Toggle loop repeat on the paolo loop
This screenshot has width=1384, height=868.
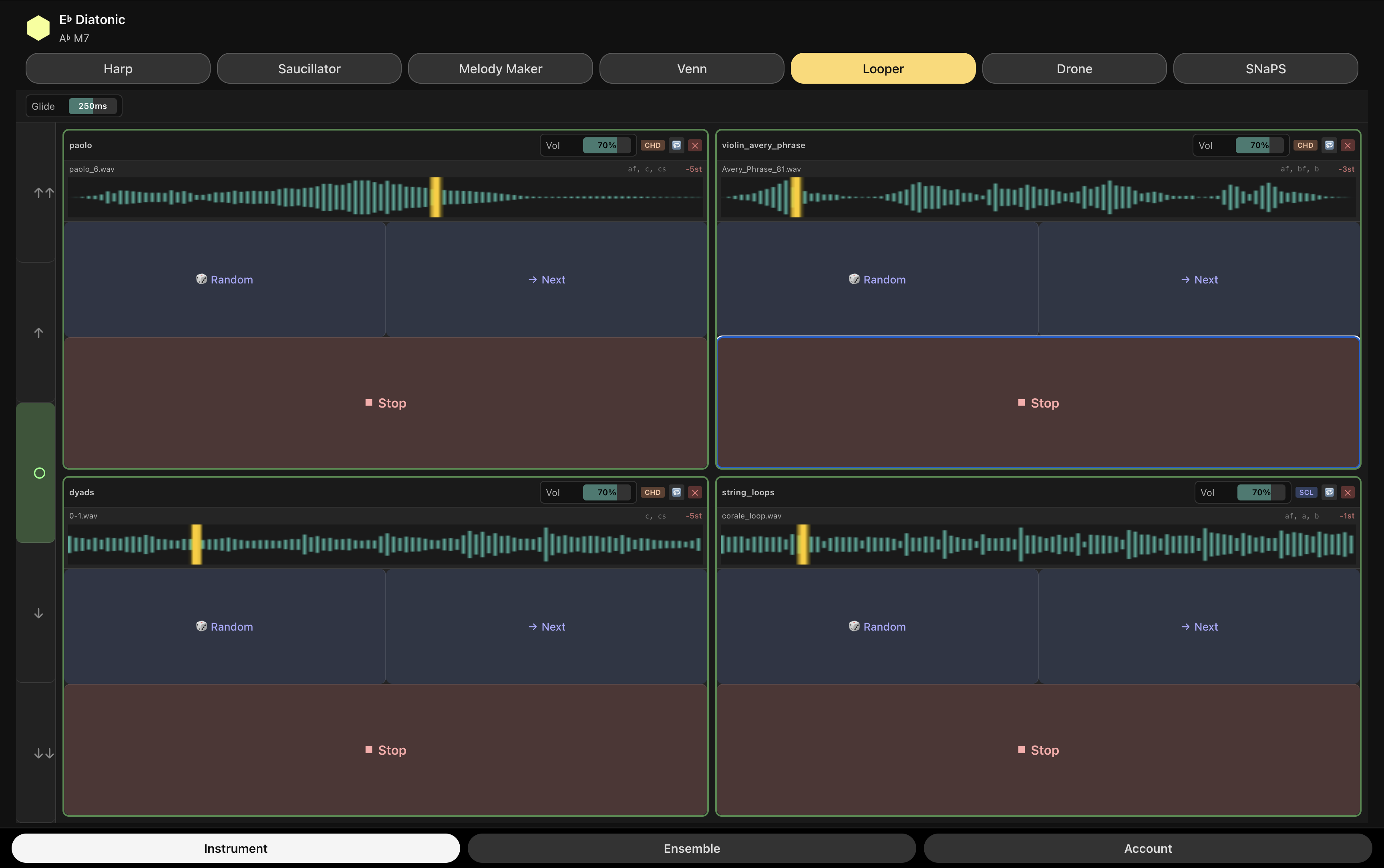(x=676, y=145)
